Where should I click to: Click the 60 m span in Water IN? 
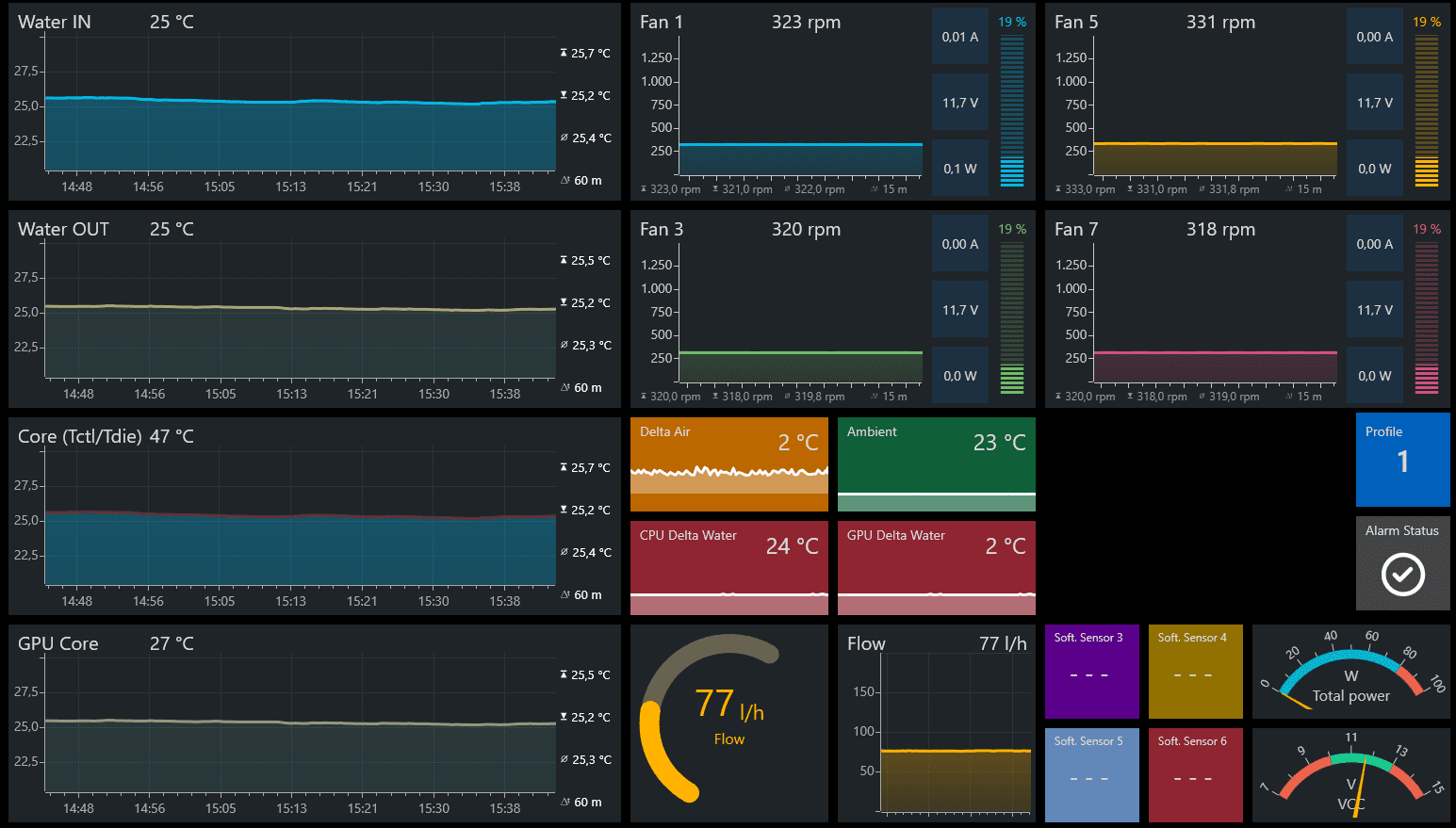[581, 181]
